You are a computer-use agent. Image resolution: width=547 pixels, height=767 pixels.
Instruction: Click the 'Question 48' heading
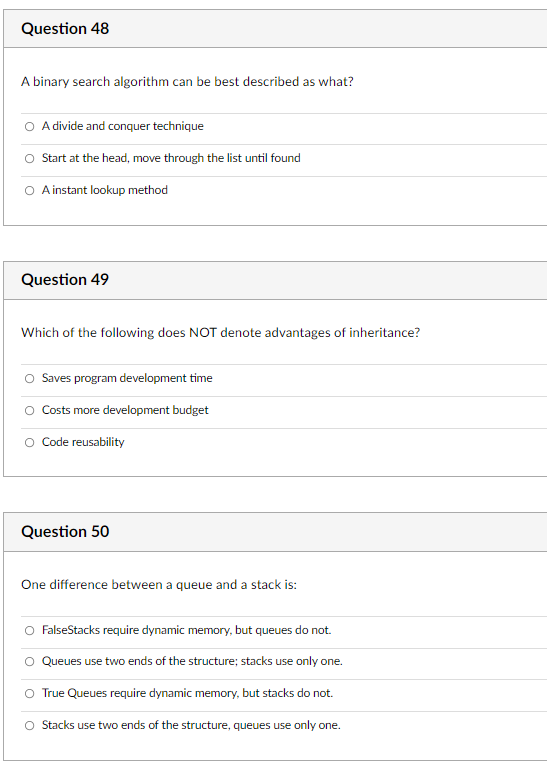click(x=65, y=28)
